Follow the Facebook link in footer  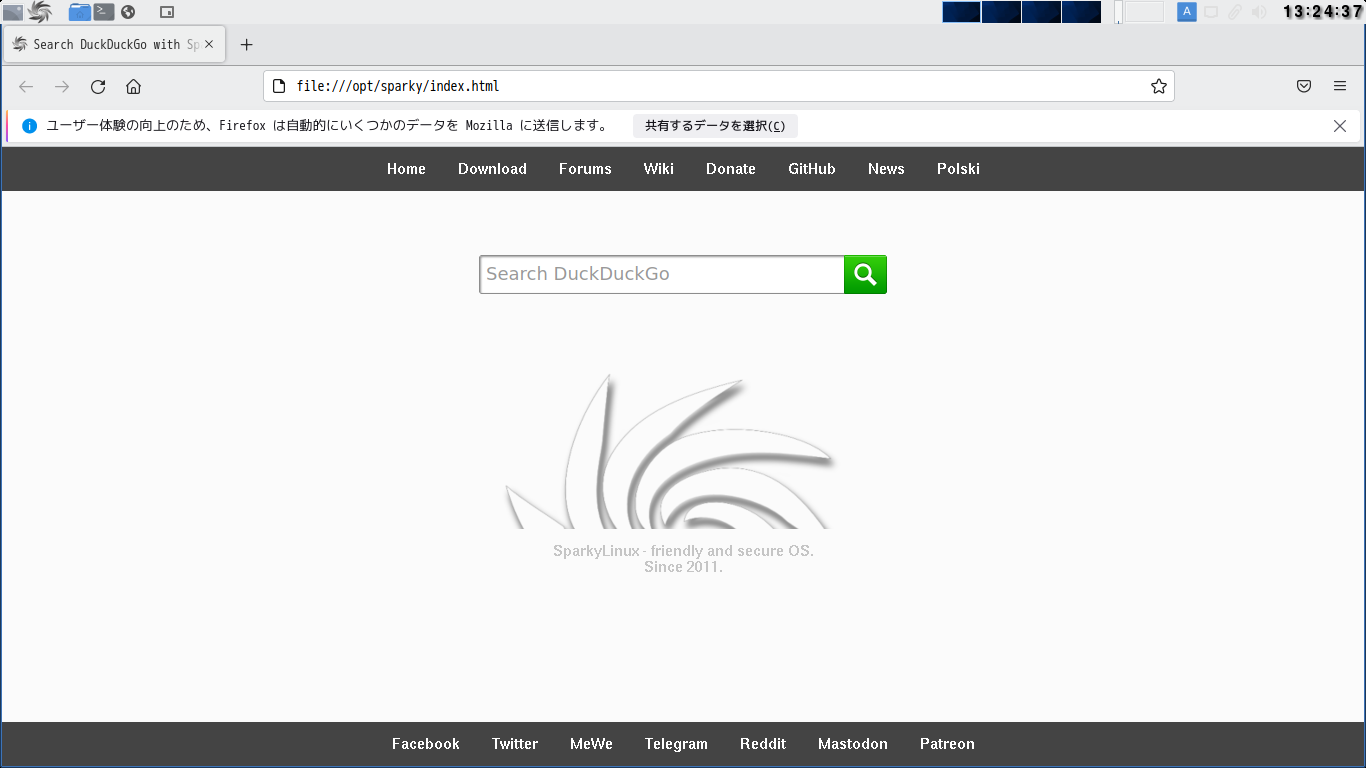pos(426,744)
